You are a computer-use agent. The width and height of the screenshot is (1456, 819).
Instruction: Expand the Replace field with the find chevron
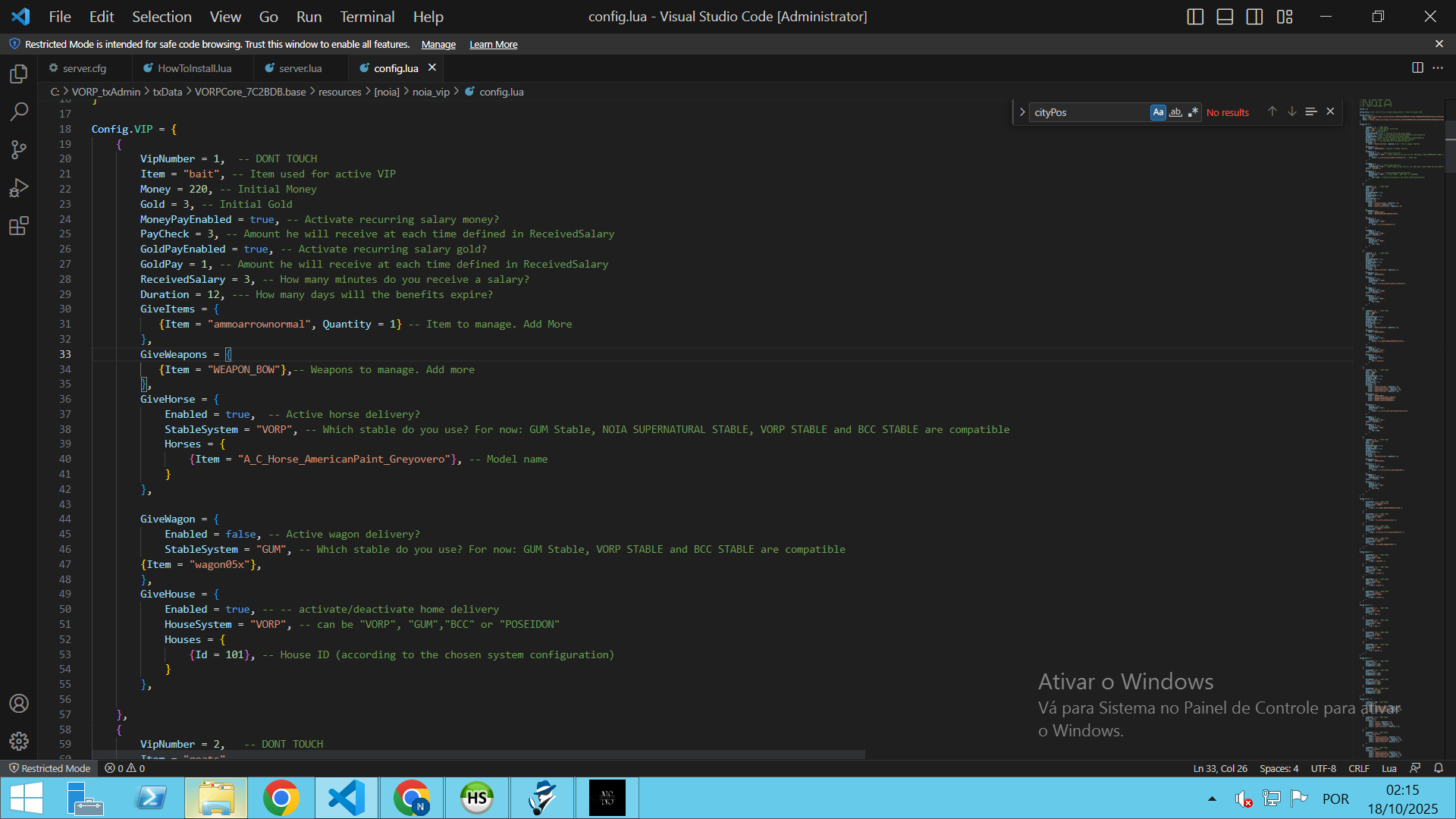1022,112
